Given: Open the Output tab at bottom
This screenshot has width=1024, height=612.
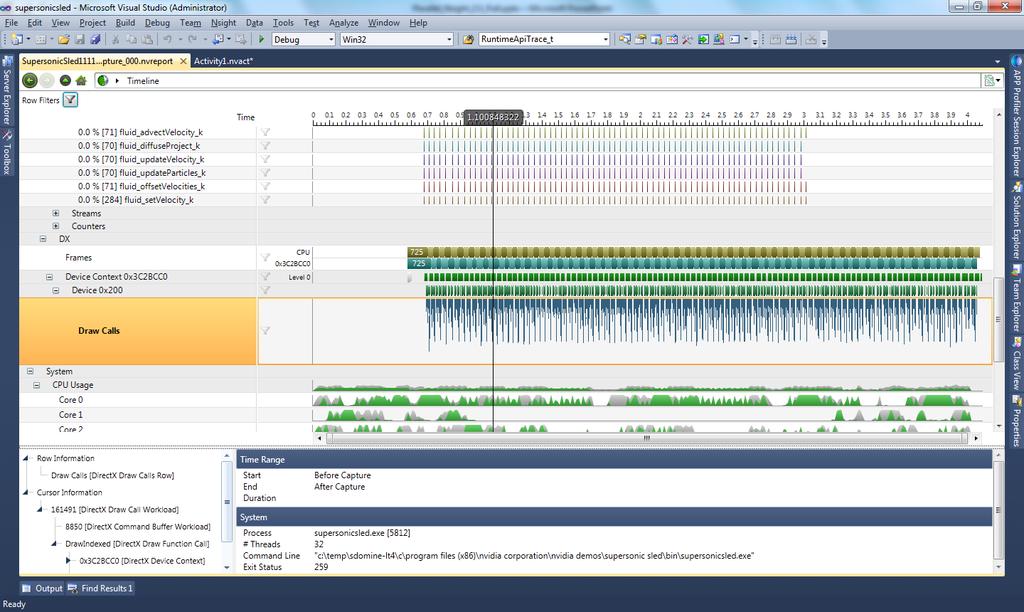Looking at the screenshot, I should (x=42, y=588).
